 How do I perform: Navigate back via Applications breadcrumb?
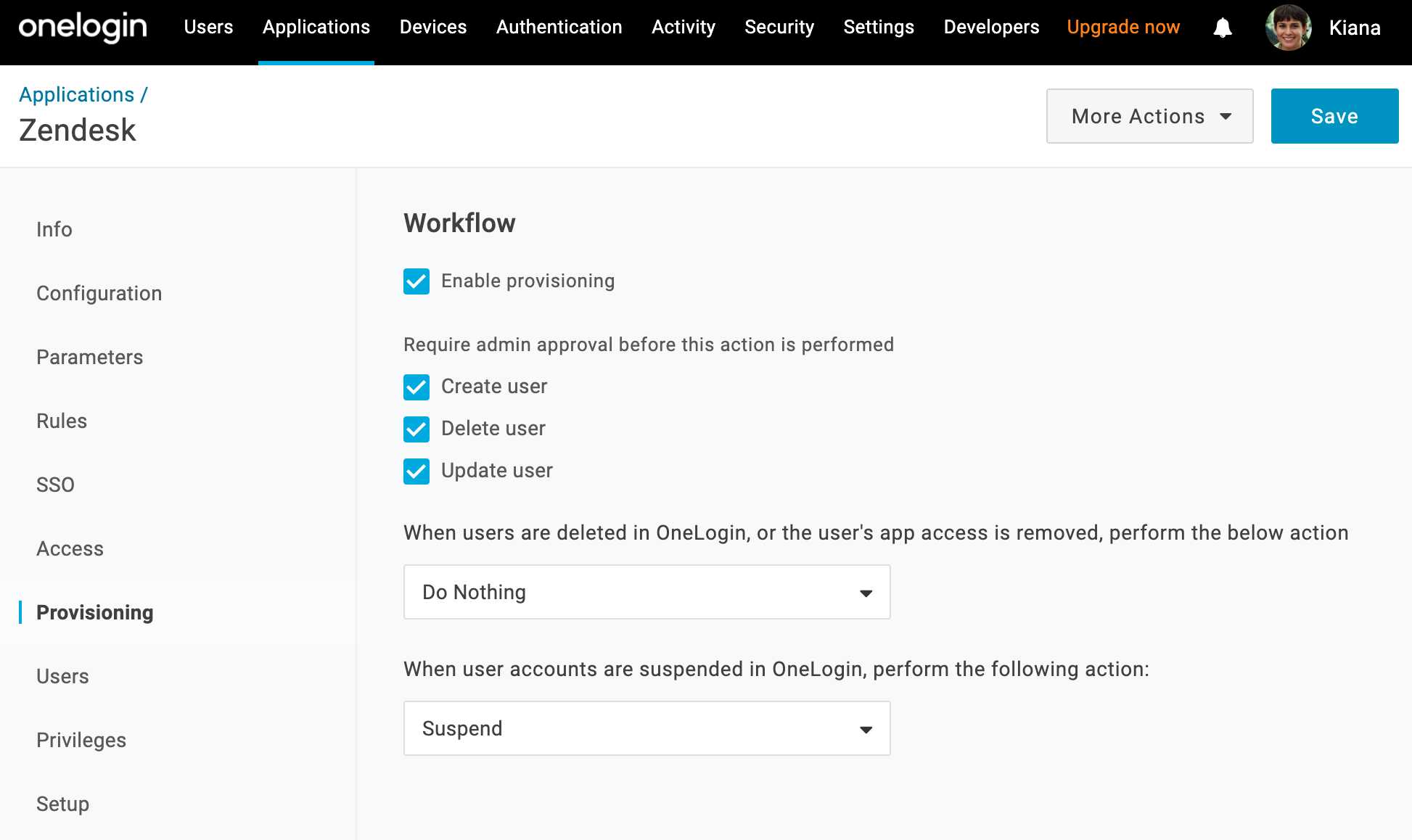[x=77, y=94]
